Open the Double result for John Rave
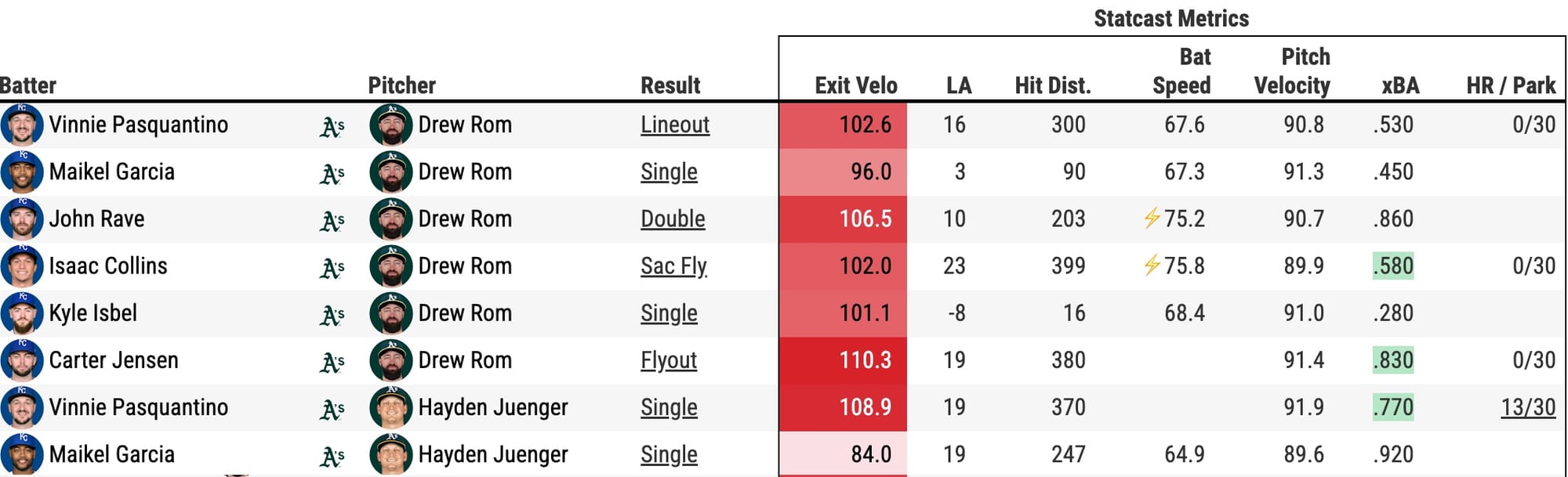 (x=673, y=219)
